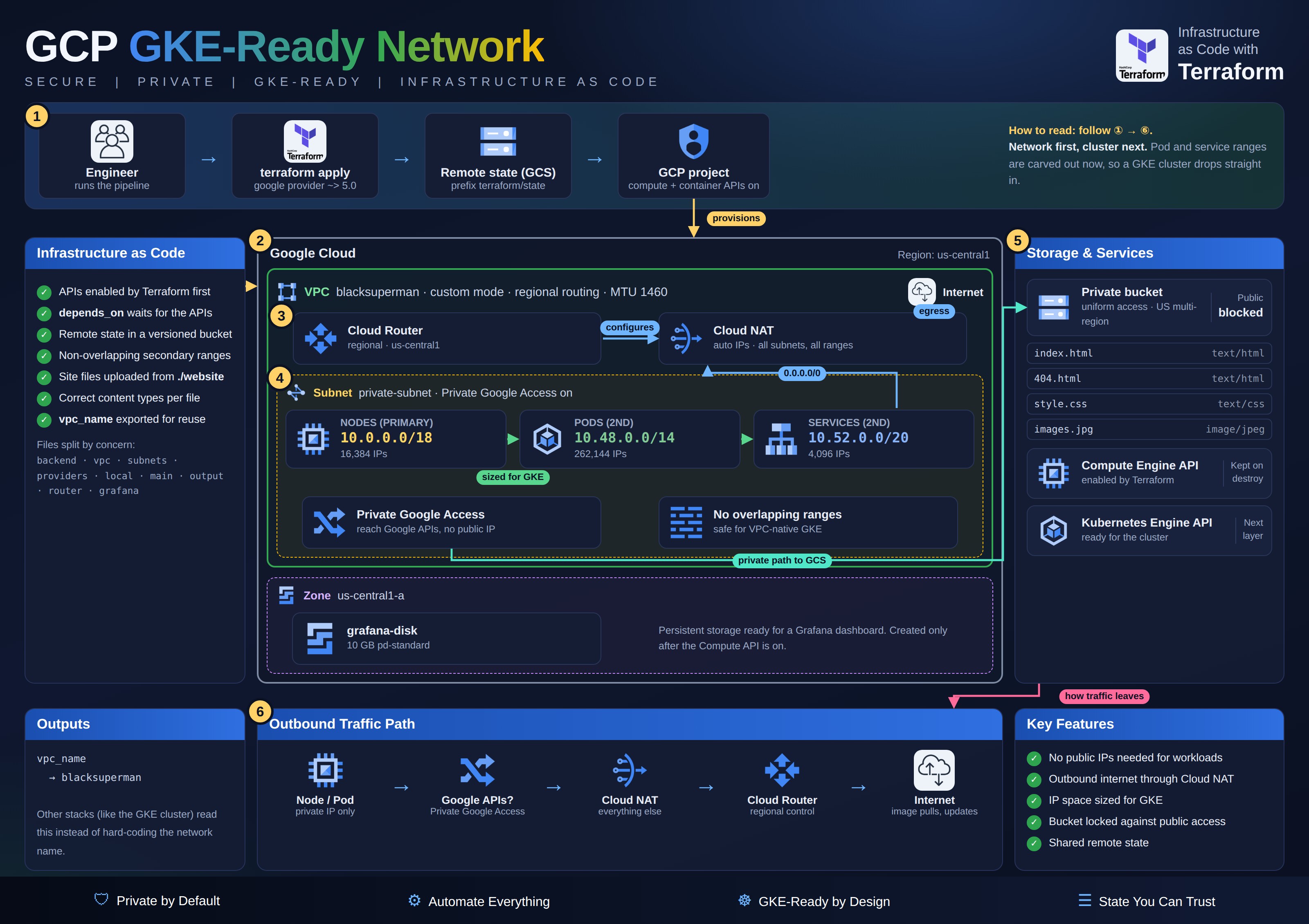Click the NODES (PRIMARY) chip icon
The image size is (1309, 924).
(x=313, y=439)
